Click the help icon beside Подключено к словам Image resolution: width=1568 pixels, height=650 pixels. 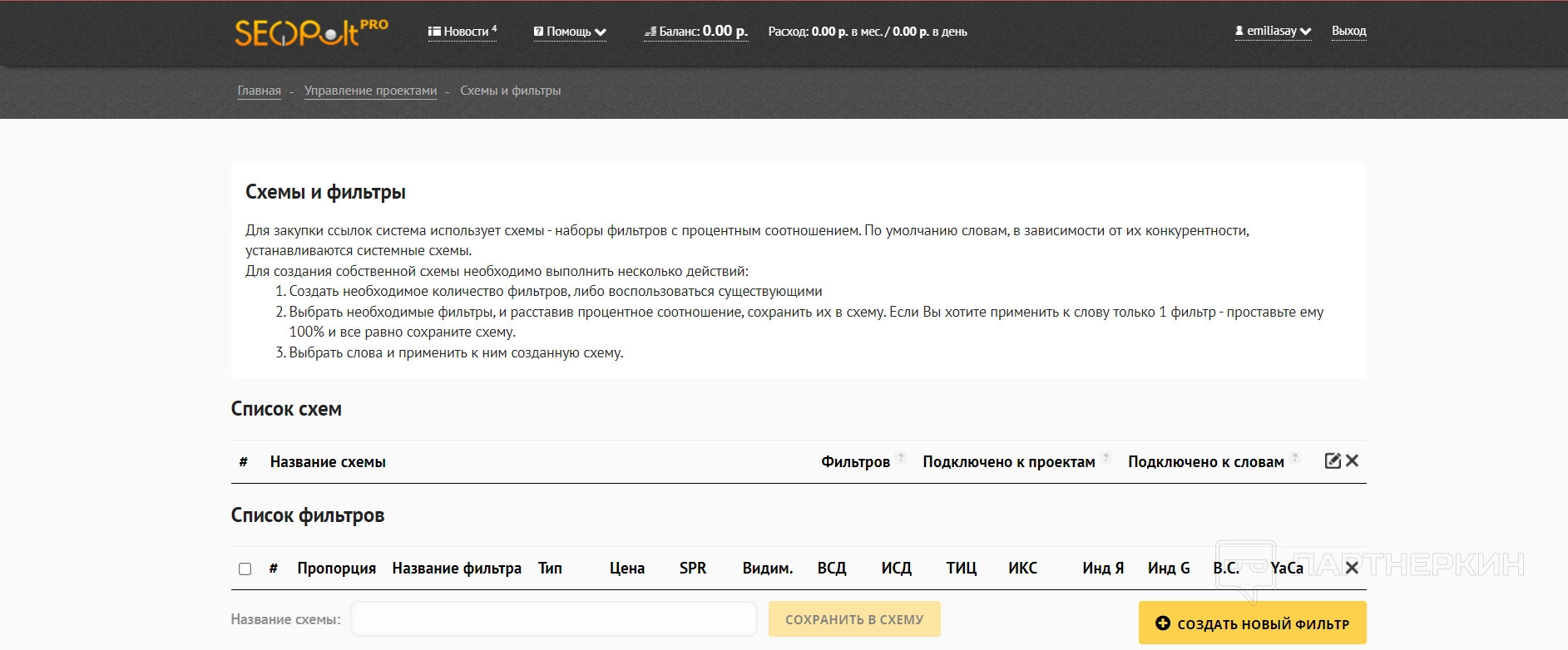(1295, 458)
